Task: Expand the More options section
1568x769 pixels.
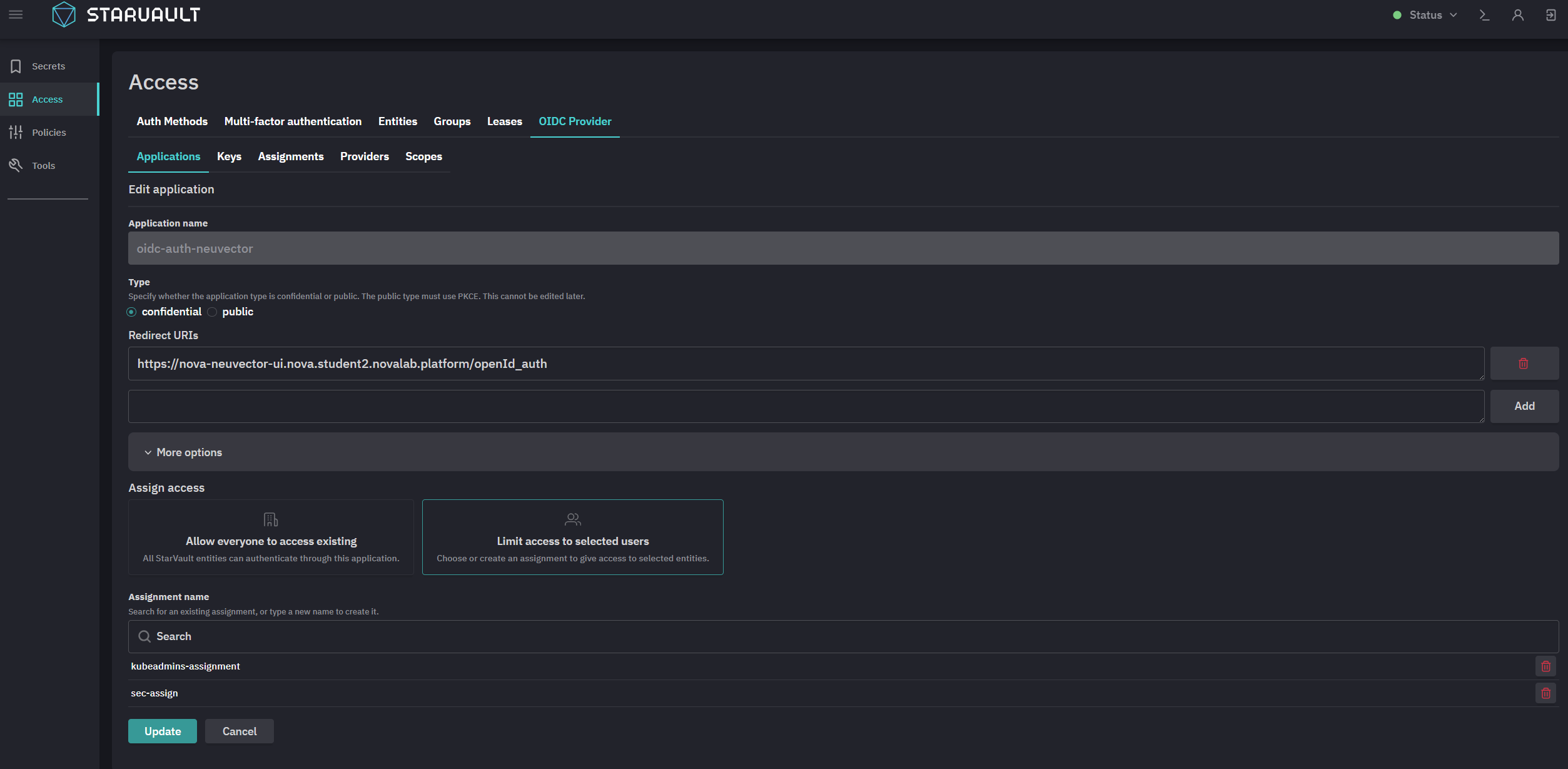Action: click(843, 452)
